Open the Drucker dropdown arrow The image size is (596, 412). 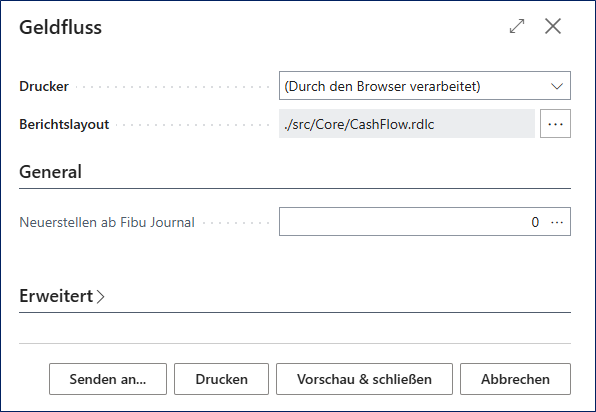[x=557, y=86]
